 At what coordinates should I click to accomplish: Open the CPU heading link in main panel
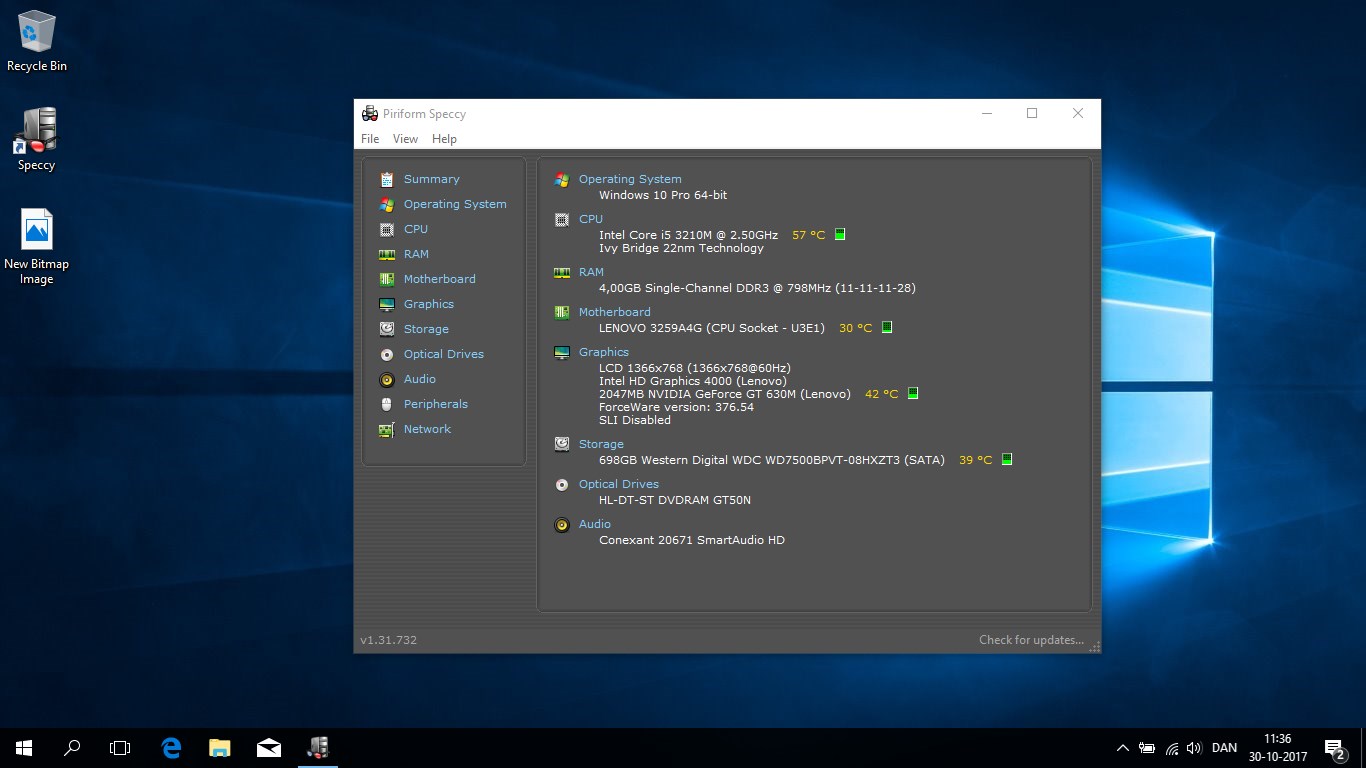pos(591,219)
